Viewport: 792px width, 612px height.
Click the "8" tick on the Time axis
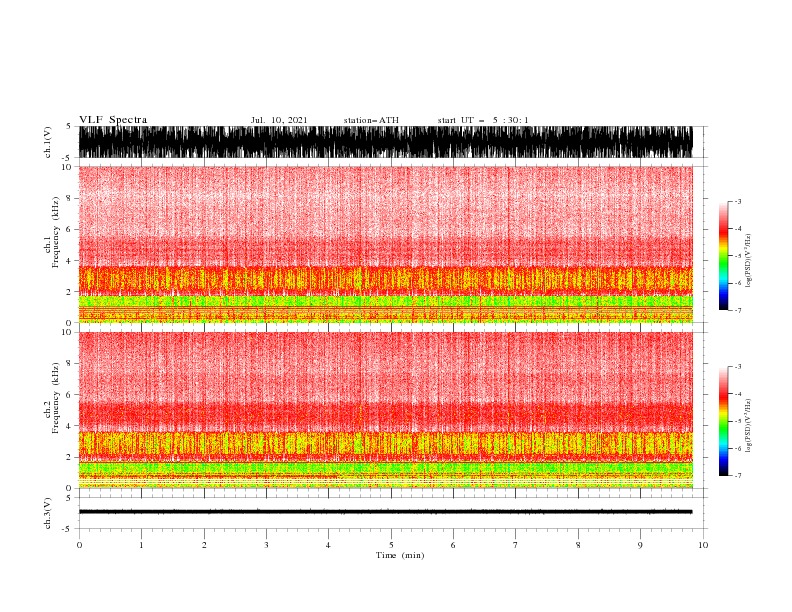point(578,545)
